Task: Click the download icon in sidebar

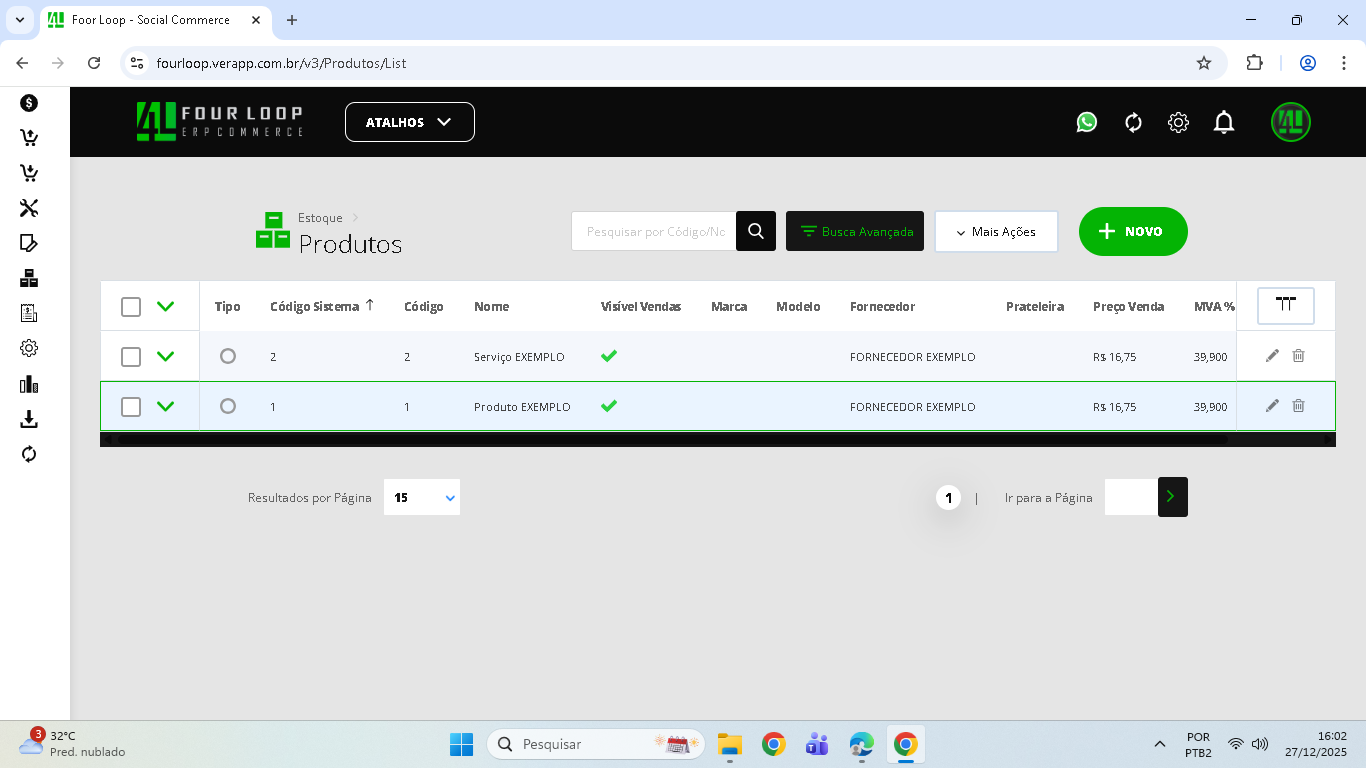Action: coord(29,419)
